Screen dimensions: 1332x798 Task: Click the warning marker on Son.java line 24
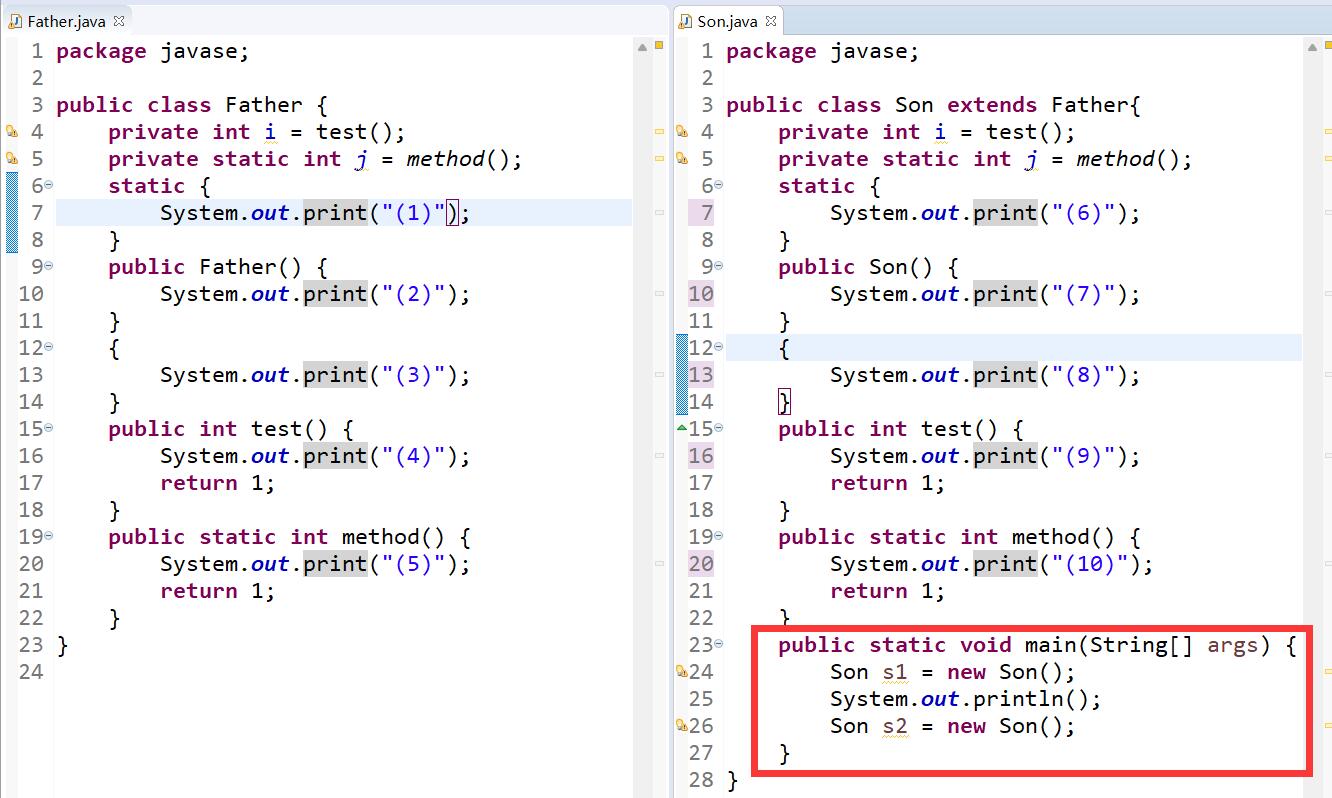click(x=682, y=672)
